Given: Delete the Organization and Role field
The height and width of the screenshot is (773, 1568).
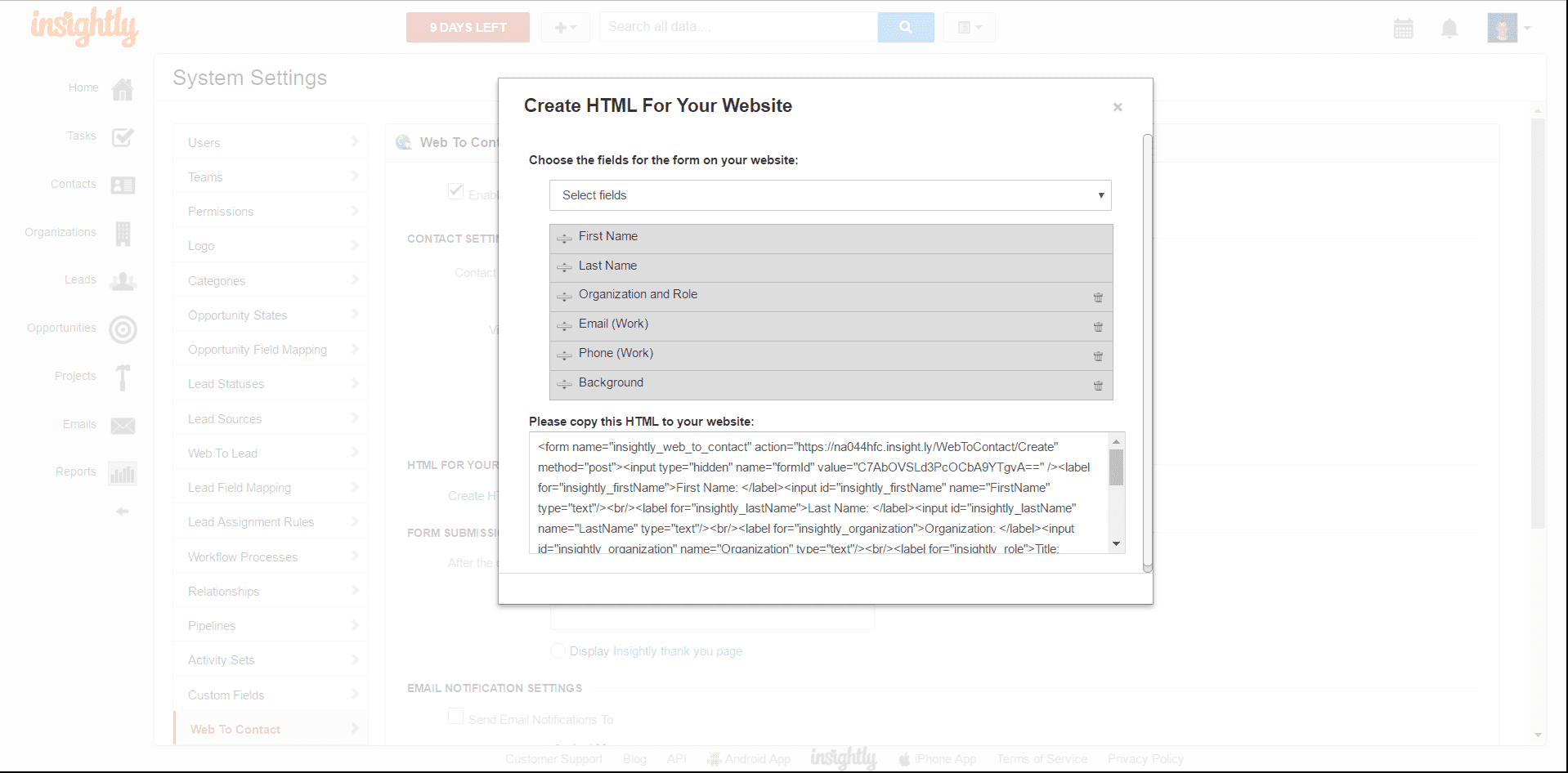Looking at the screenshot, I should (x=1098, y=297).
